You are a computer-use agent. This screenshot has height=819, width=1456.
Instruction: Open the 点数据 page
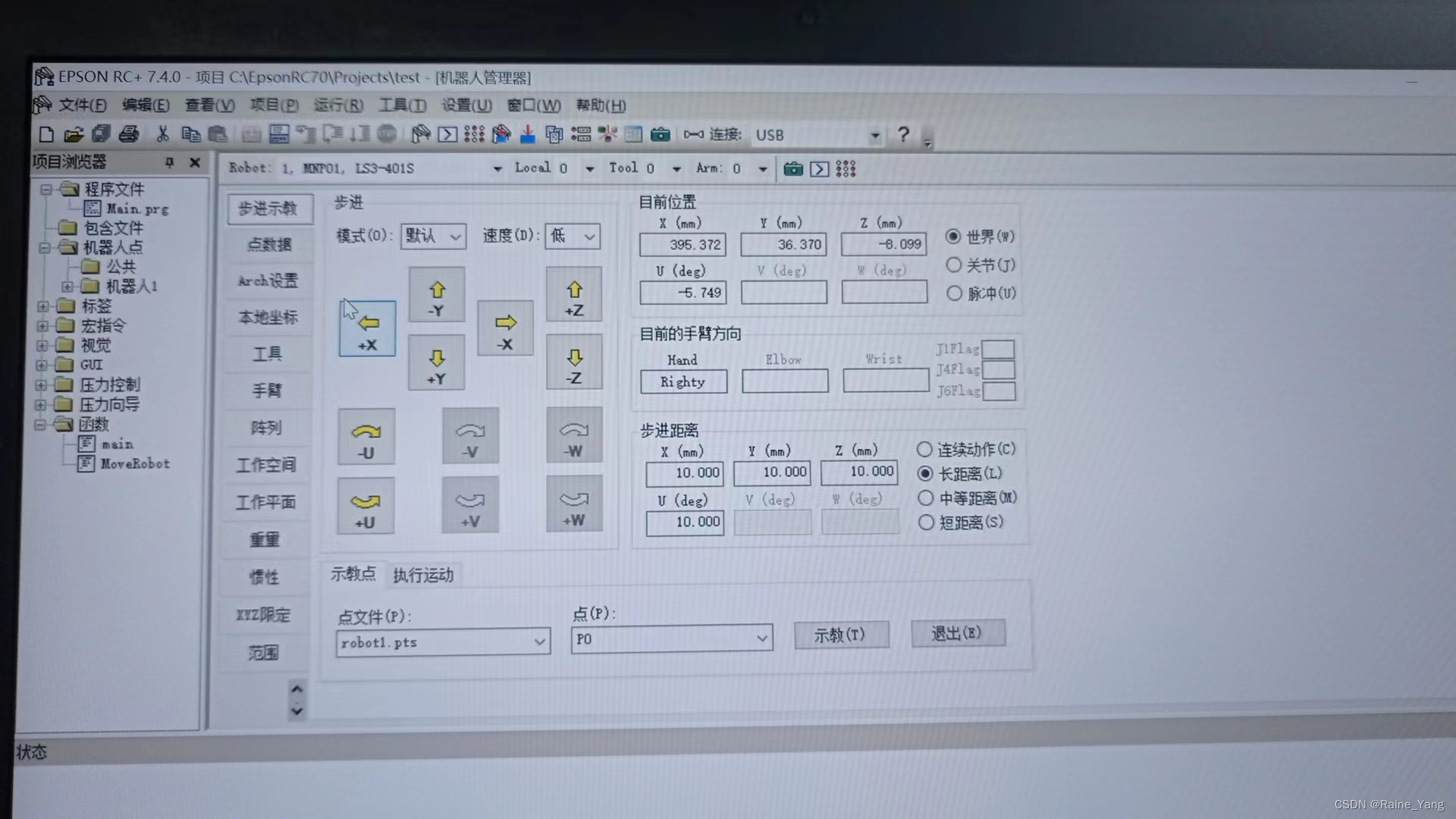pyautogui.click(x=269, y=244)
